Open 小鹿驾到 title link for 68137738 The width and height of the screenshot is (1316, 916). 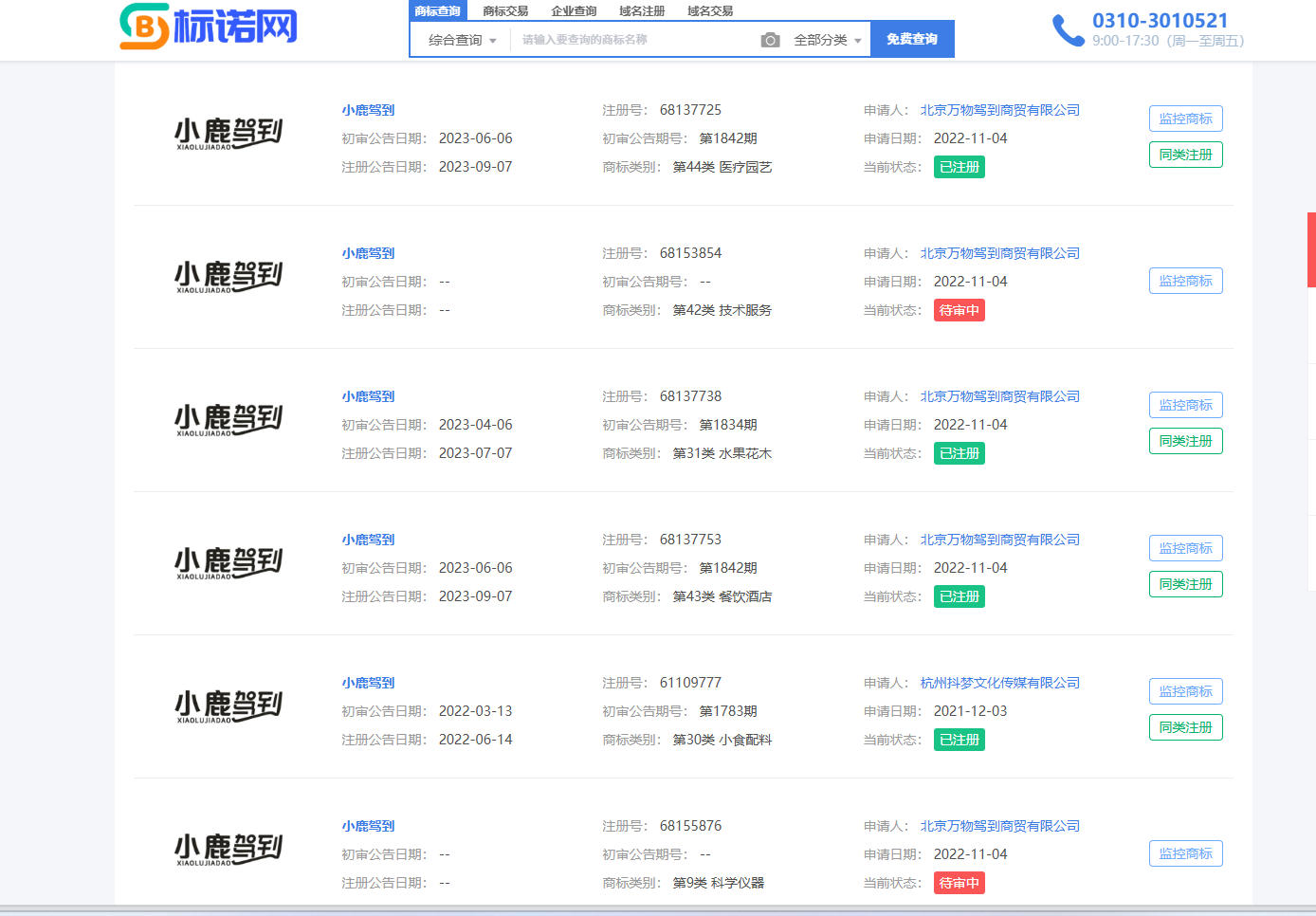click(368, 396)
